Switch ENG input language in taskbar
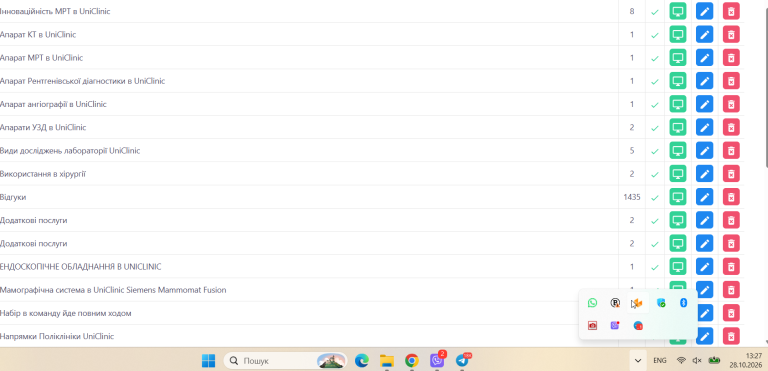Image resolution: width=768 pixels, height=371 pixels. pos(660,361)
